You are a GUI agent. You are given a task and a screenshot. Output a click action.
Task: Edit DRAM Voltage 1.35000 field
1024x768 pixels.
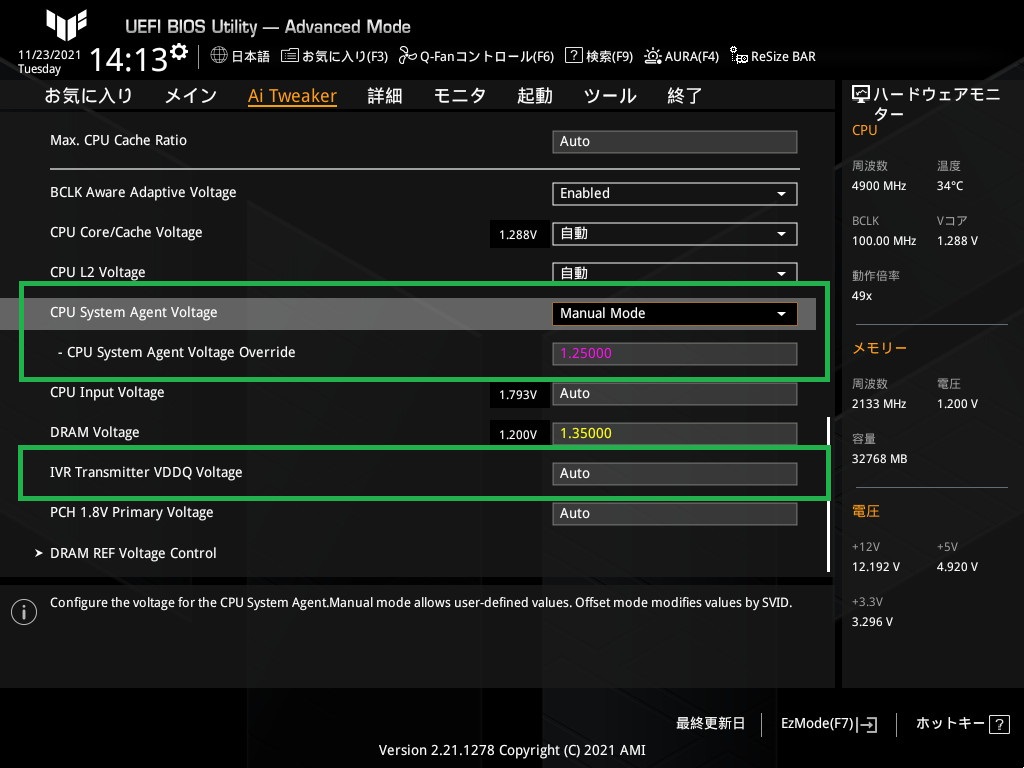[x=675, y=434]
